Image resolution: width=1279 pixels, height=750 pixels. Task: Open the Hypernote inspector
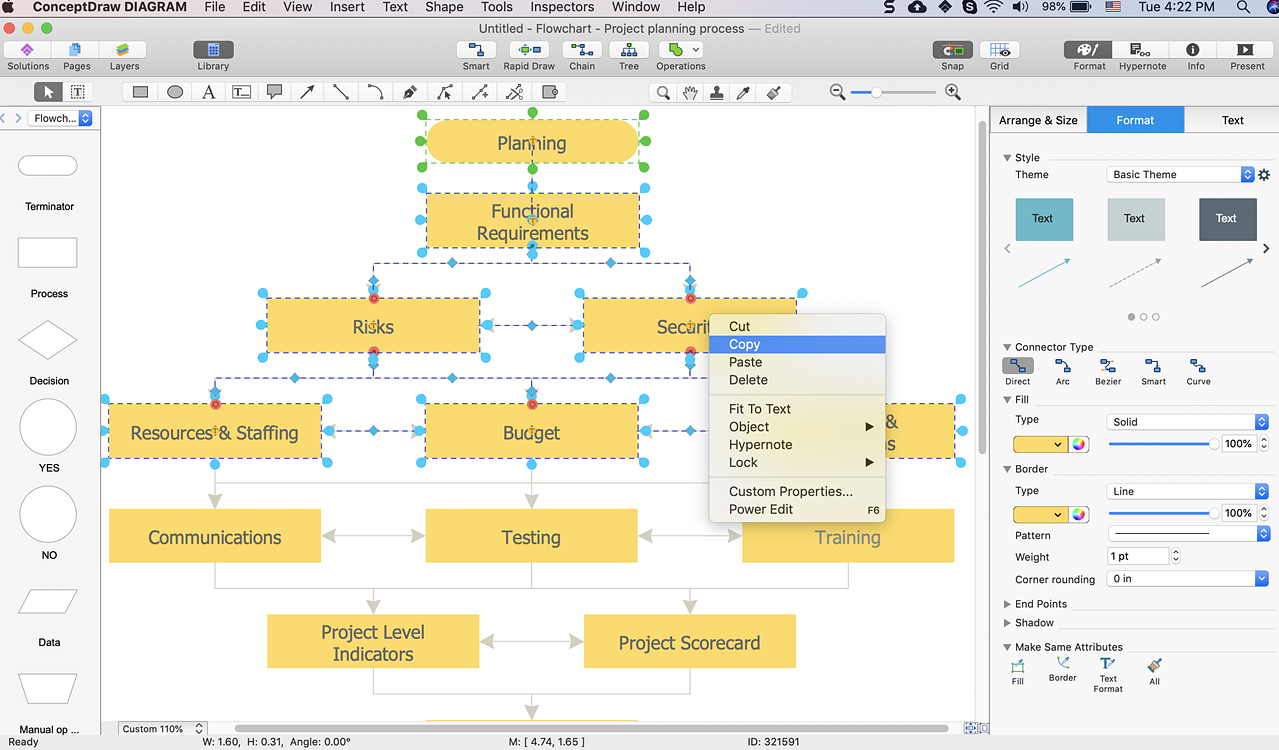coord(1142,50)
